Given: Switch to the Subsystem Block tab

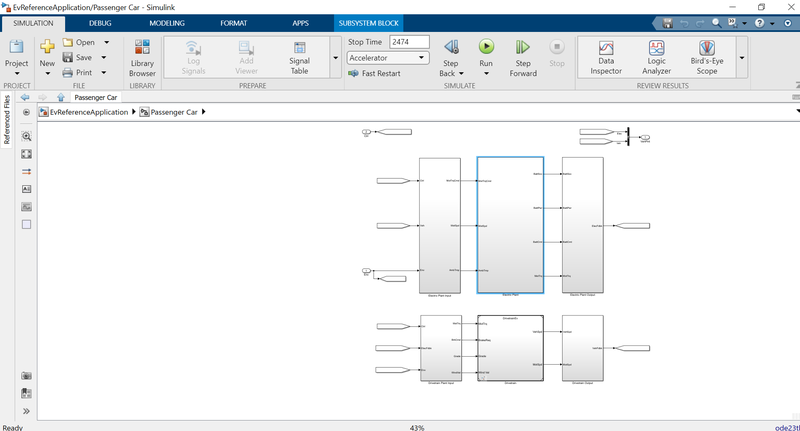Looking at the screenshot, I should coord(368,23).
